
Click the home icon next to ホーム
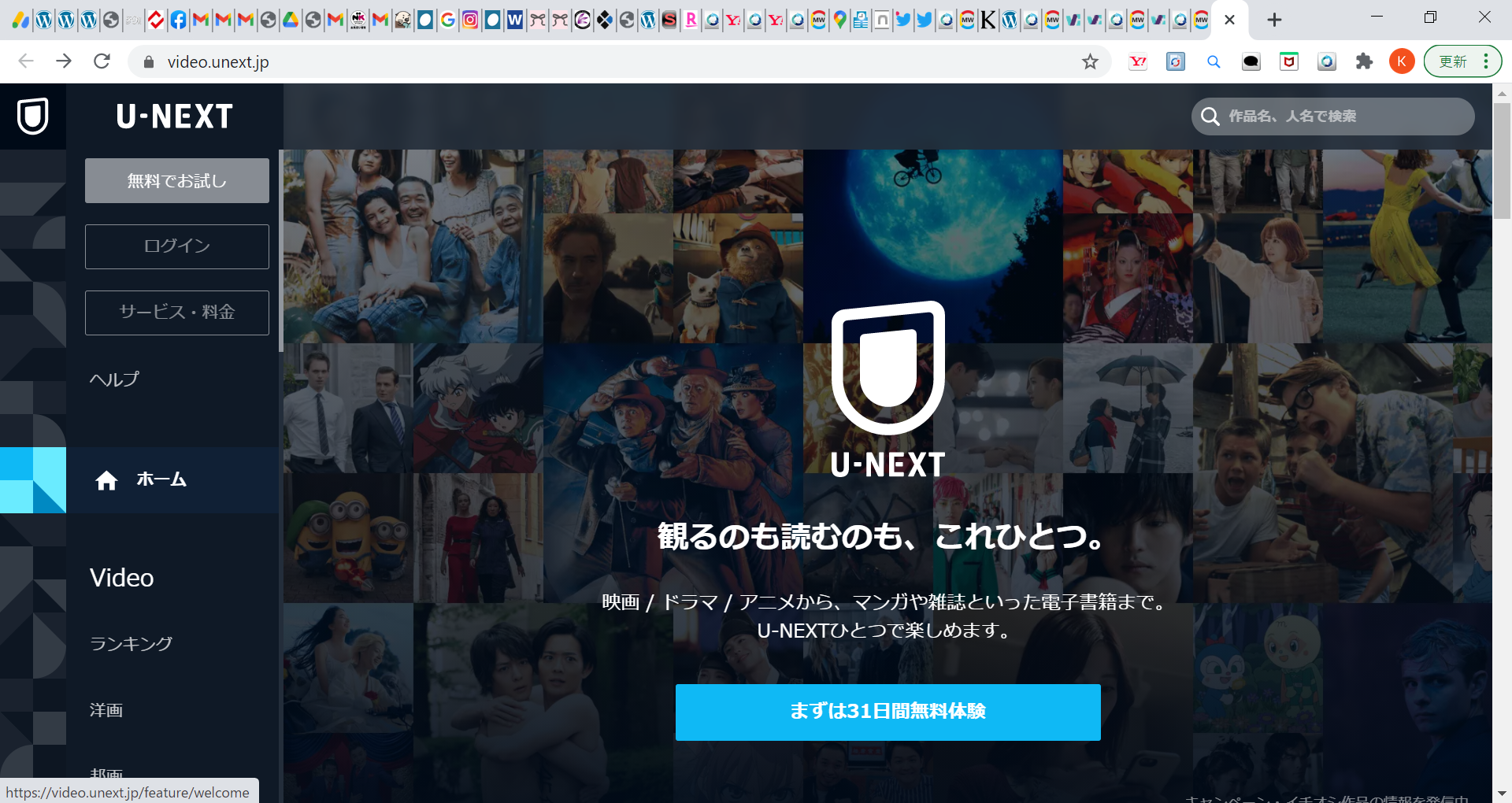pyautogui.click(x=106, y=480)
